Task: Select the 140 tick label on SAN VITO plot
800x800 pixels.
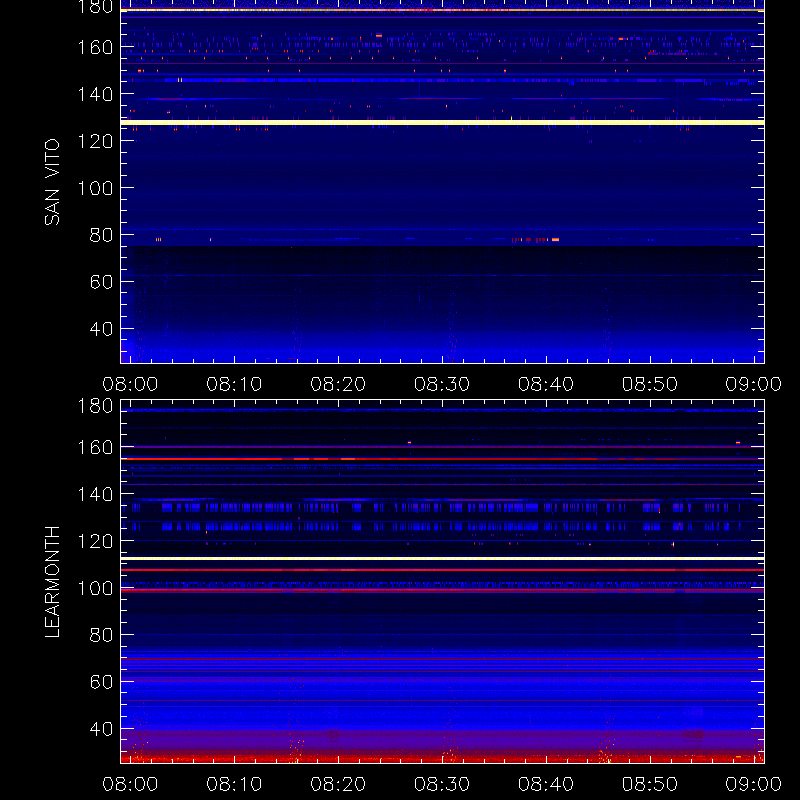Action: [x=95, y=94]
